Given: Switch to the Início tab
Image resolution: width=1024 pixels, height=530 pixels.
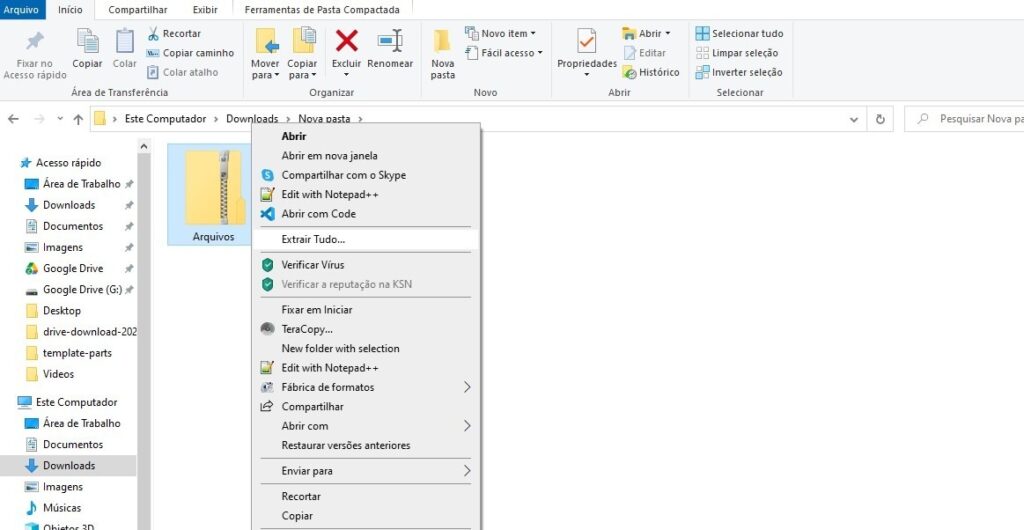Looking at the screenshot, I should (71, 10).
